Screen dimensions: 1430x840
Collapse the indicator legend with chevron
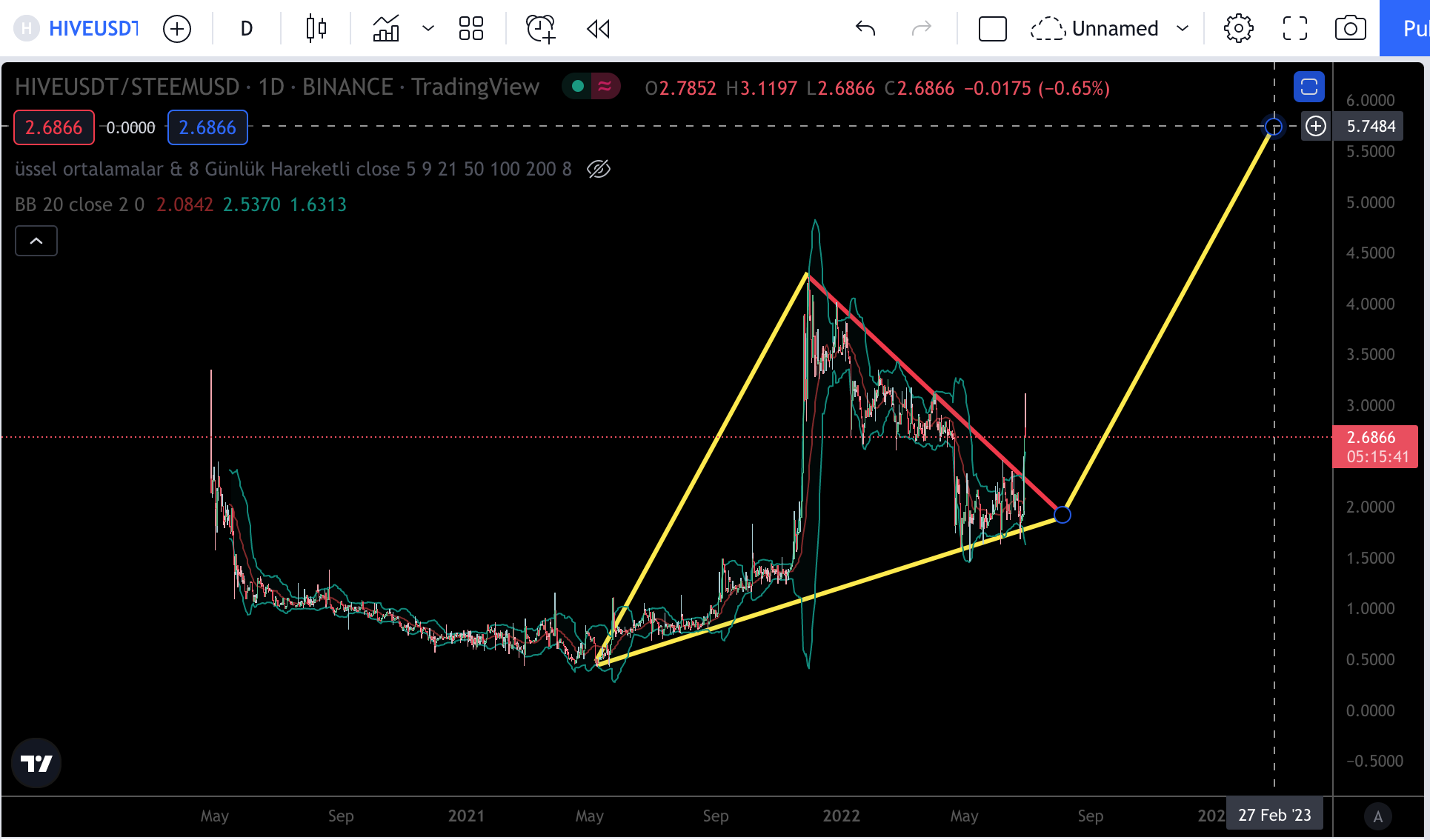[36, 241]
